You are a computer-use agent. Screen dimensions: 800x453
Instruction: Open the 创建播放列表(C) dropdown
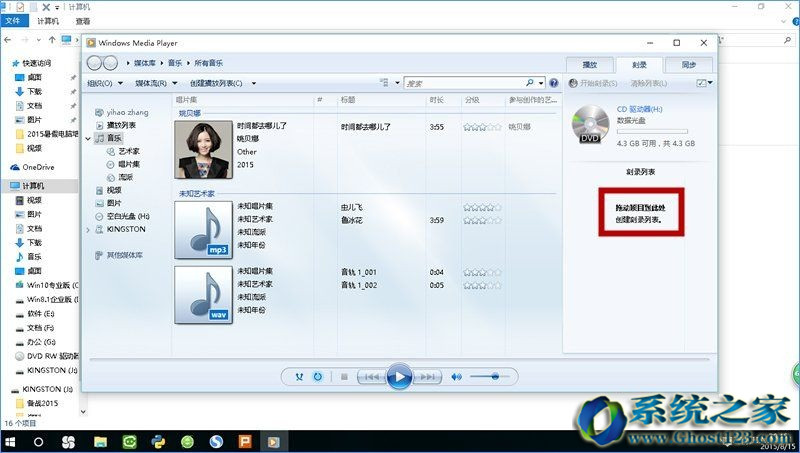[222, 83]
